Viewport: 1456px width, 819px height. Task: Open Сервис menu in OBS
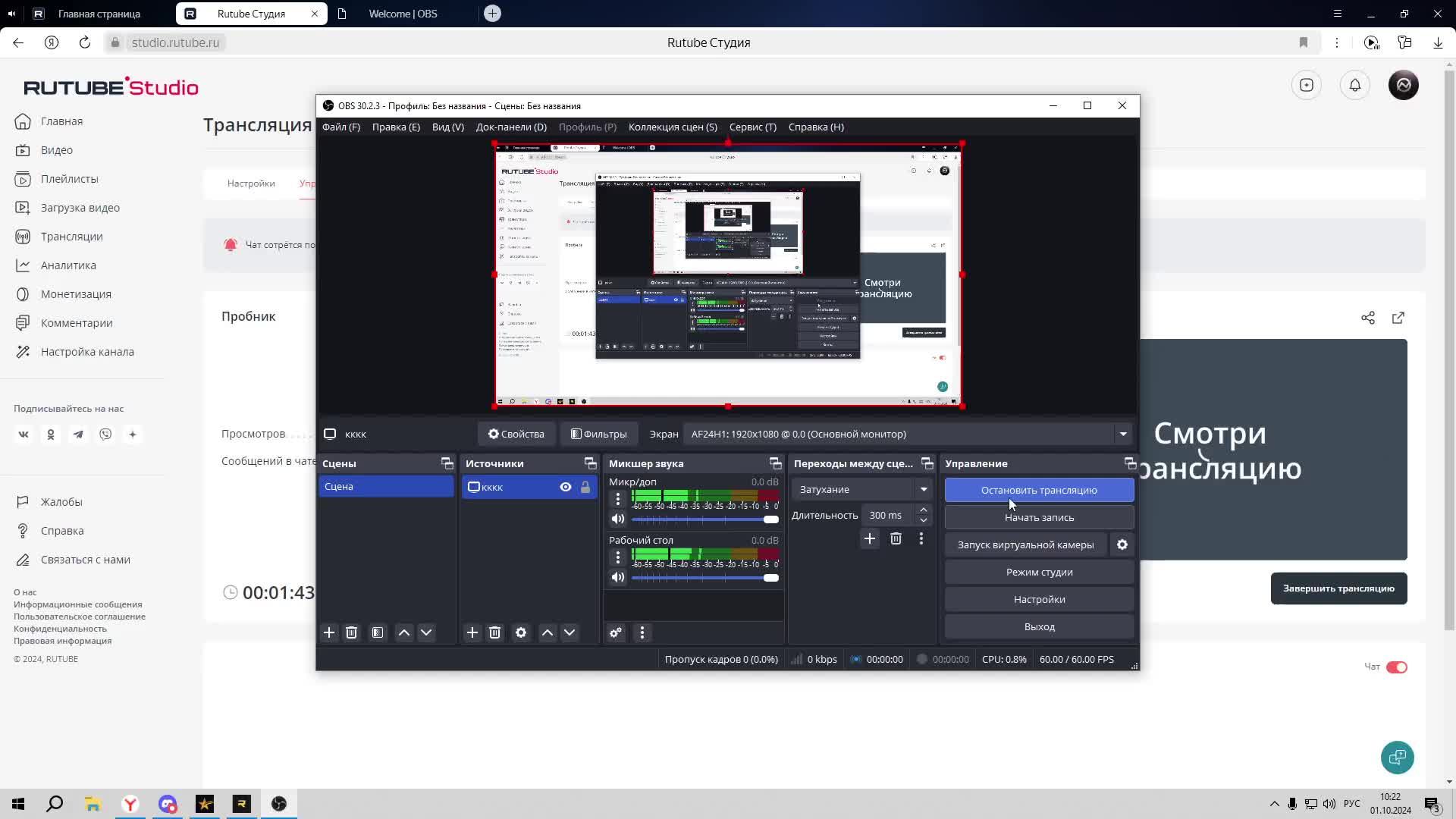(753, 127)
